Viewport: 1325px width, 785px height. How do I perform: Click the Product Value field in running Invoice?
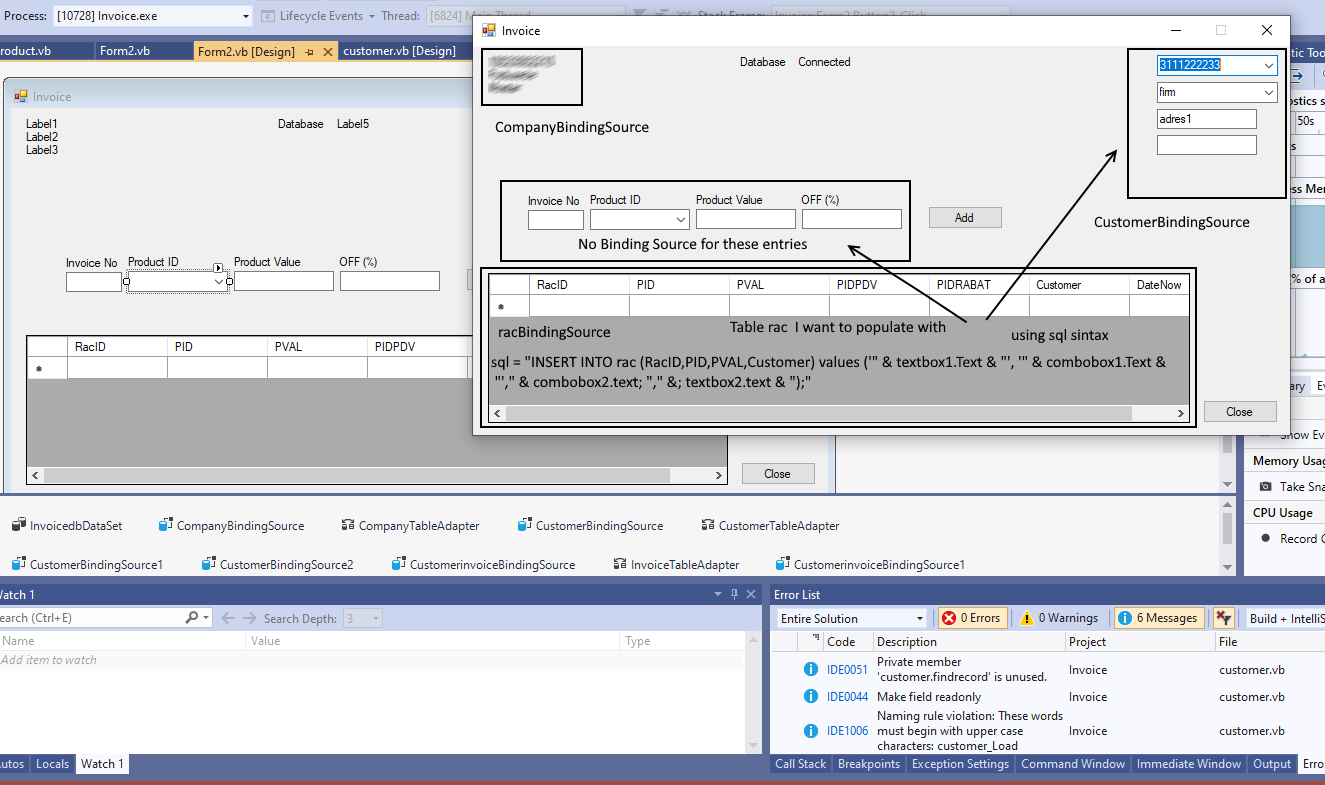[x=746, y=219]
